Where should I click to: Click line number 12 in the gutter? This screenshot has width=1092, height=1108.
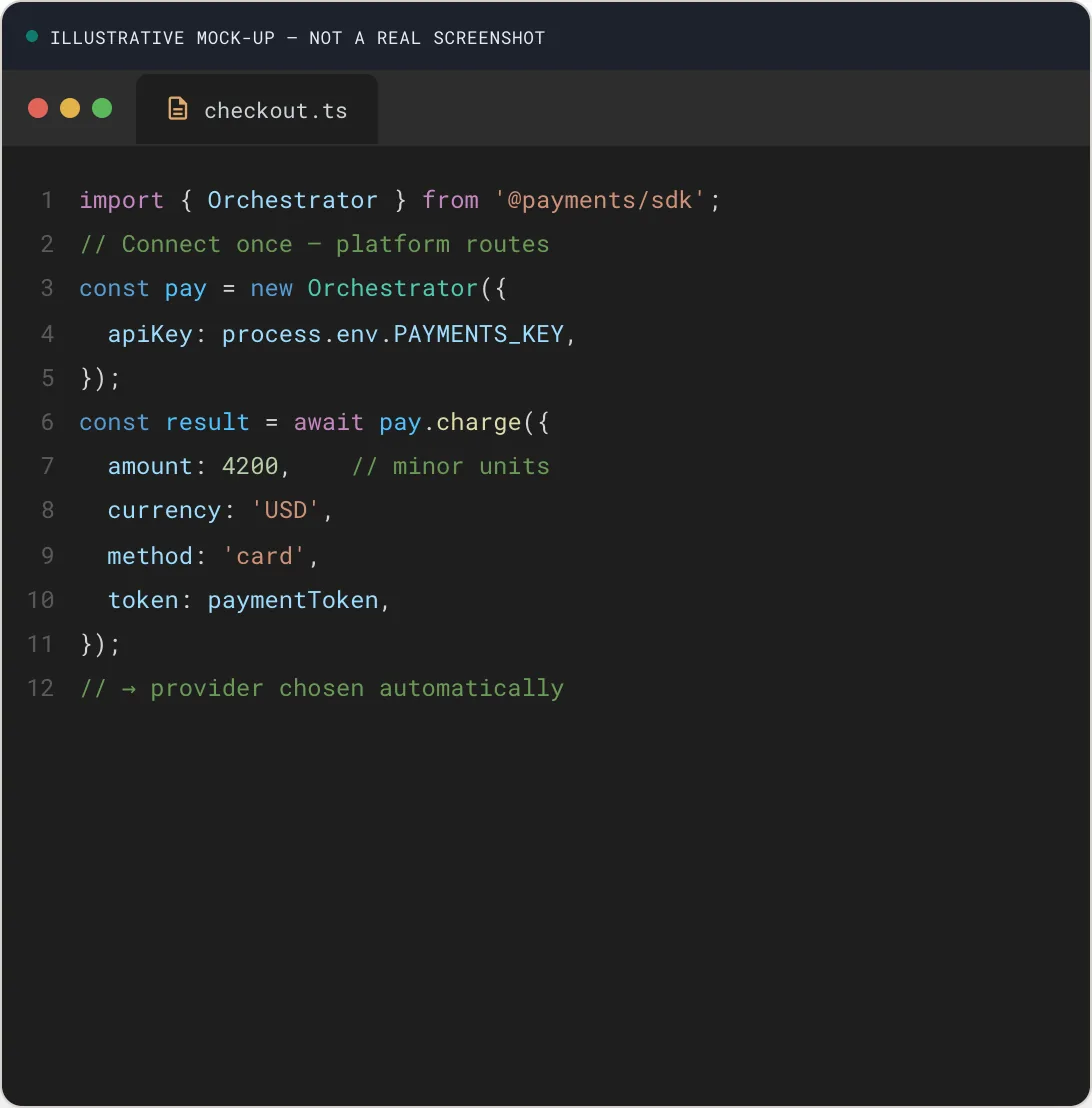40,688
